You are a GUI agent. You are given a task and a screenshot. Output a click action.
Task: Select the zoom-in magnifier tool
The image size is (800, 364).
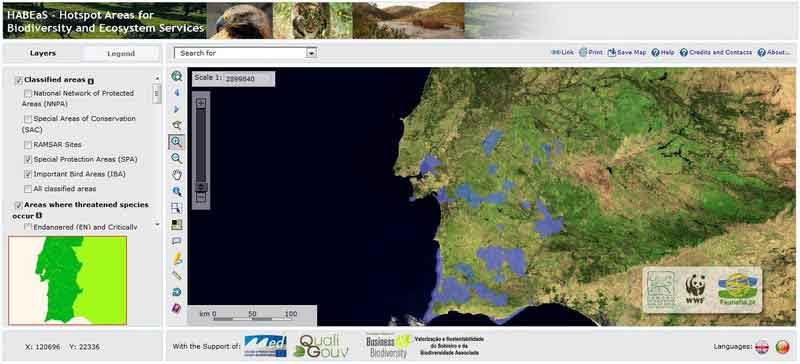tap(177, 141)
